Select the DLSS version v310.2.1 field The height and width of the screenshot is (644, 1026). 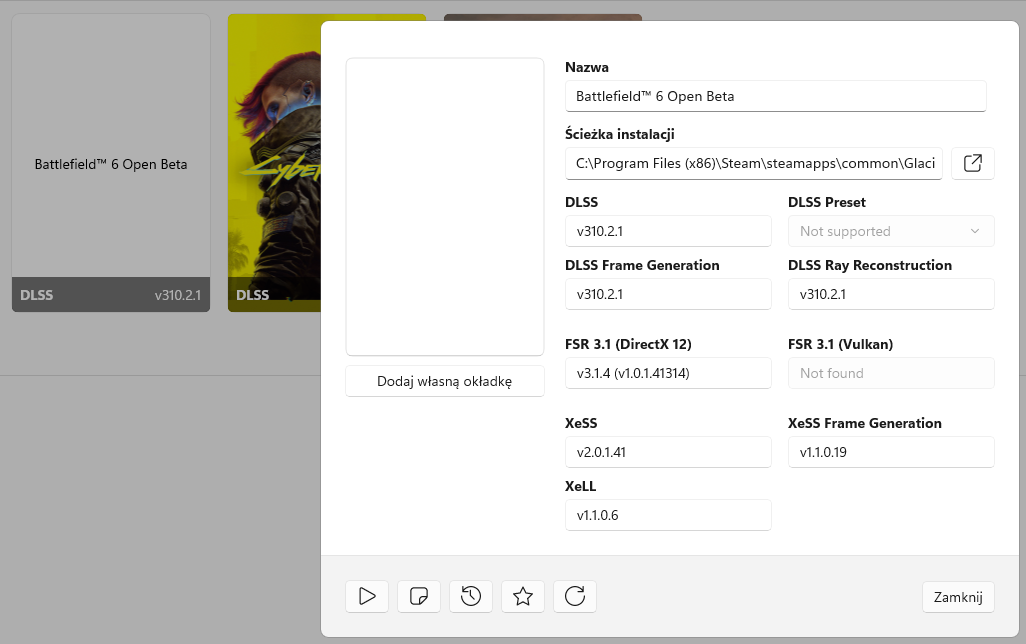(x=668, y=231)
